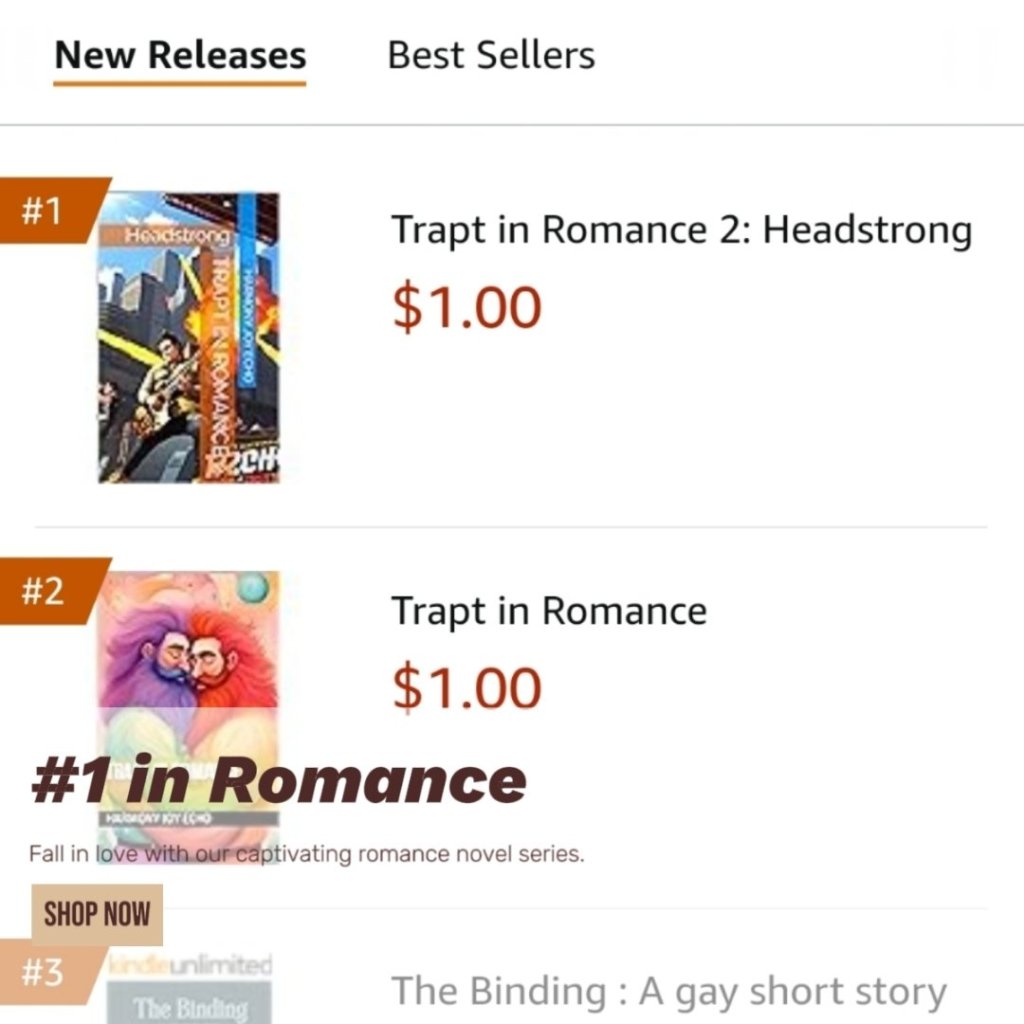The height and width of the screenshot is (1024, 1024).
Task: Click the #1 rank badge
Action: pyautogui.click(x=45, y=211)
